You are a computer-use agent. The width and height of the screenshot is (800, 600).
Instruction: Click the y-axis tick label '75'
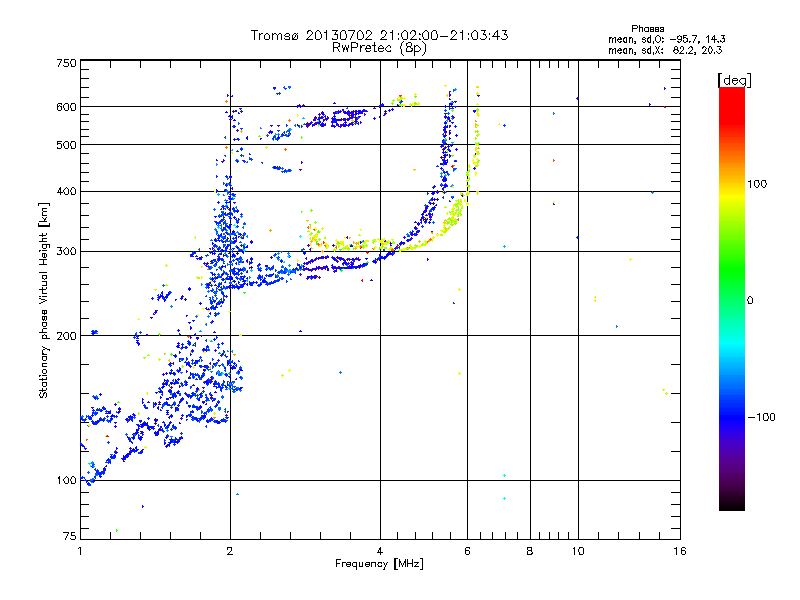(x=70, y=536)
